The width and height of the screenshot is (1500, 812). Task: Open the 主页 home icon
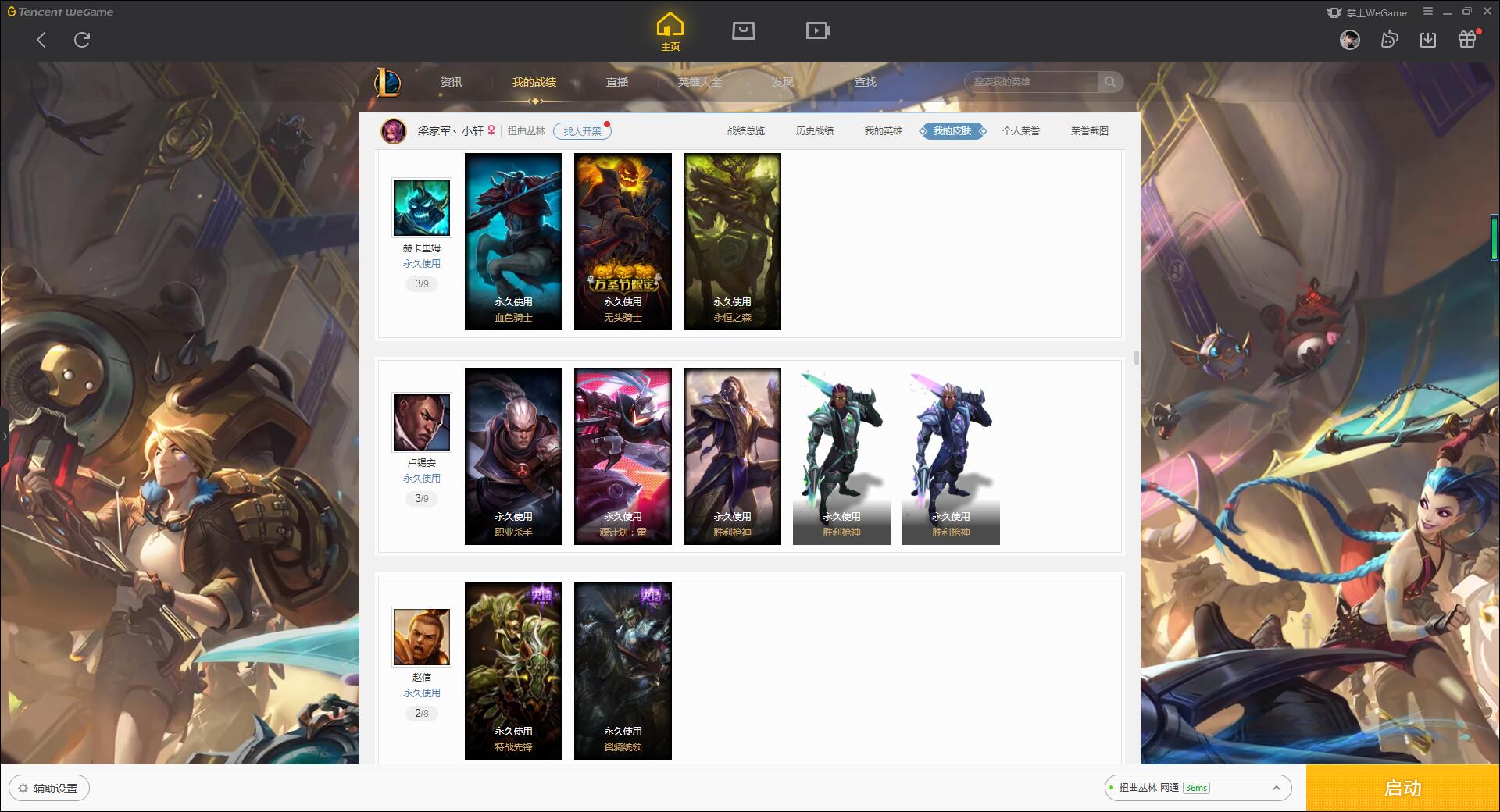(670, 32)
